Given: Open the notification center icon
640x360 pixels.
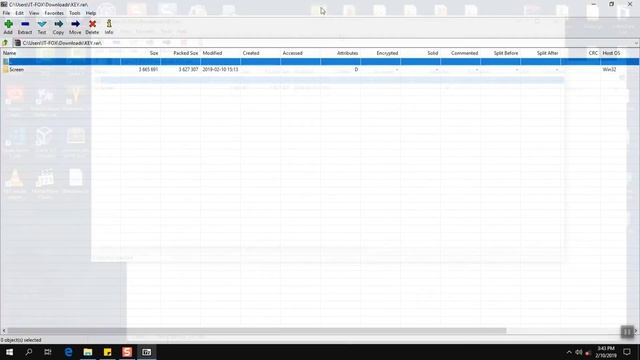Looking at the screenshot, I should 627,352.
